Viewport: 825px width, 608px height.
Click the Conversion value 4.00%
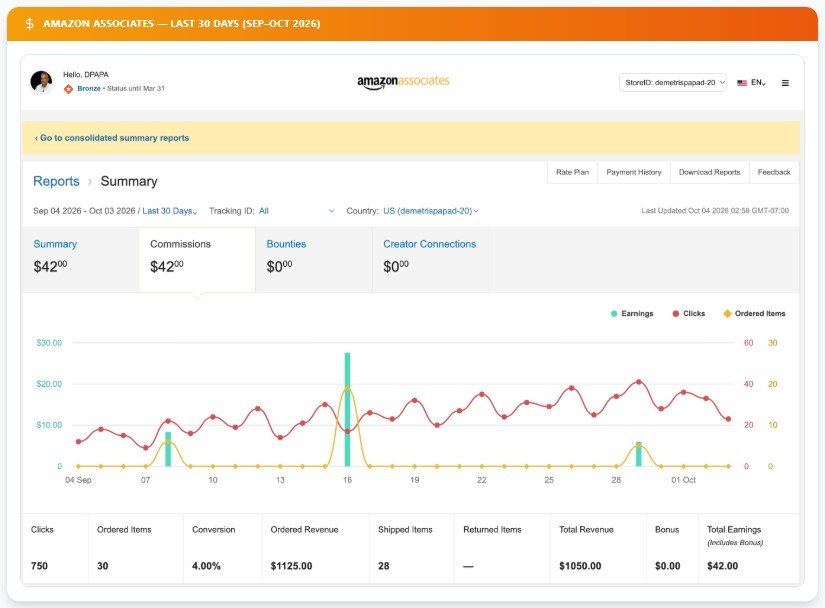[x=206, y=566]
